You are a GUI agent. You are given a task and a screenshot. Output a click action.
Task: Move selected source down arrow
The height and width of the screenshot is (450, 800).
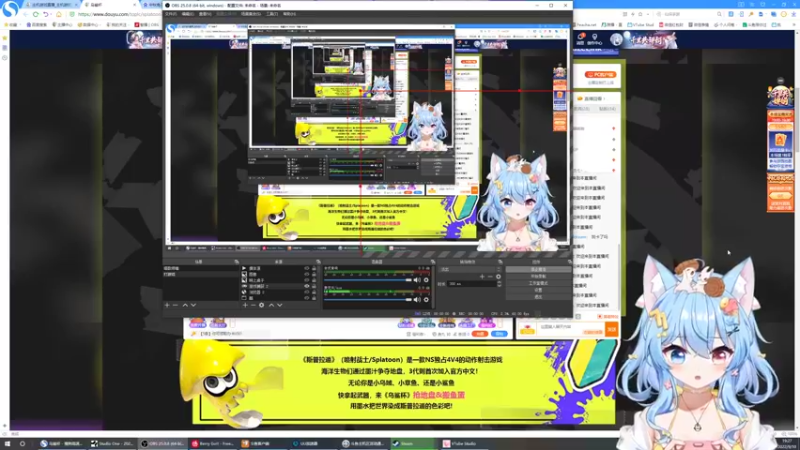[x=280, y=305]
